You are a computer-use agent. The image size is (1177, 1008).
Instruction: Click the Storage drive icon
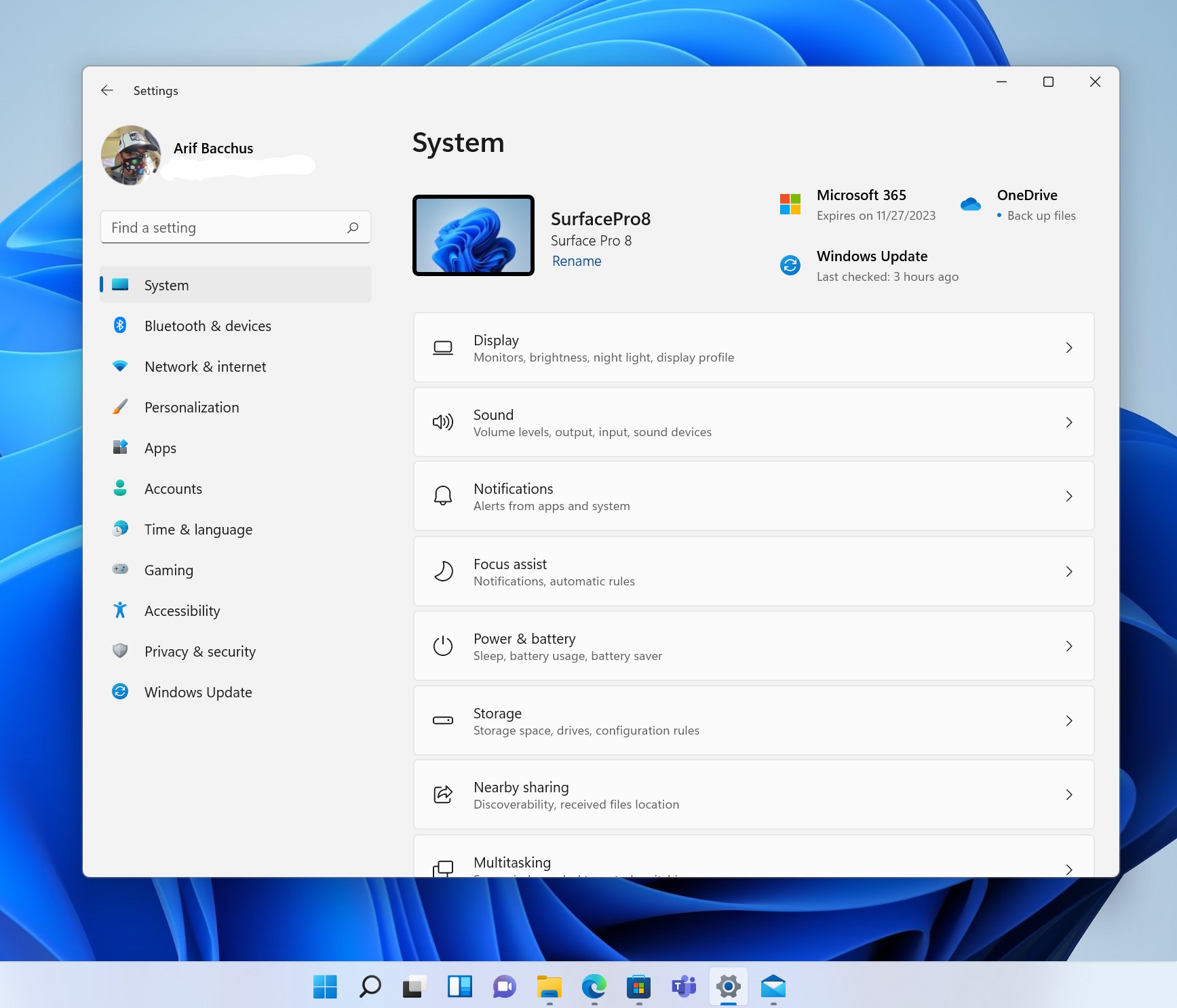tap(443, 720)
